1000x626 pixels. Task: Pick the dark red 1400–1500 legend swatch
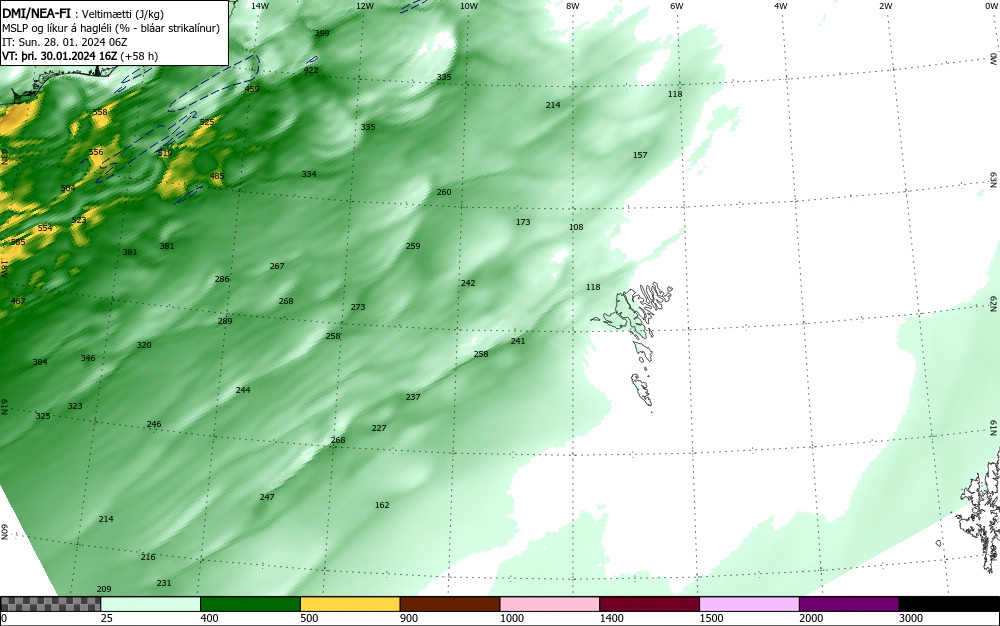[649, 604]
